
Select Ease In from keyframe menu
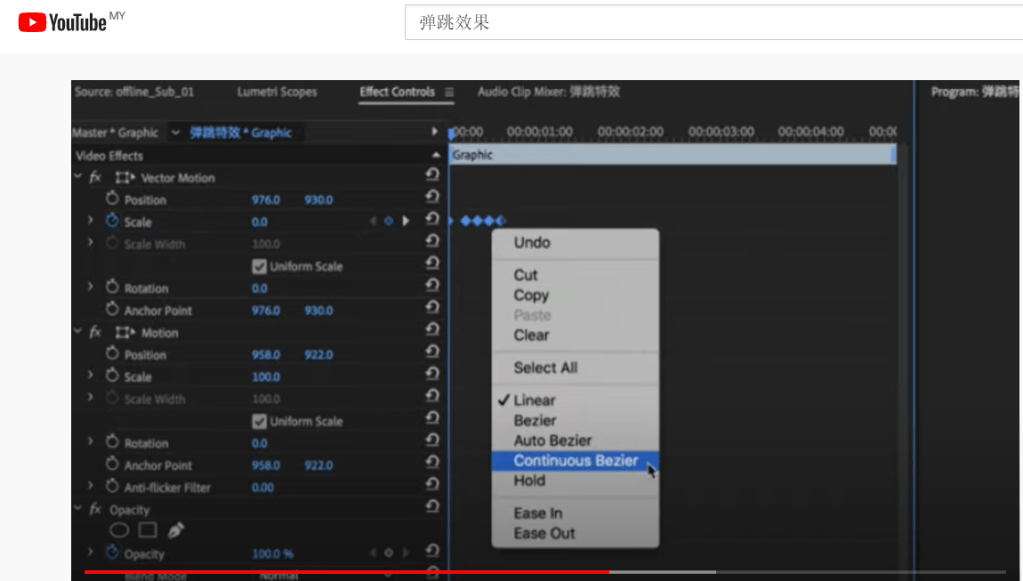pos(537,513)
